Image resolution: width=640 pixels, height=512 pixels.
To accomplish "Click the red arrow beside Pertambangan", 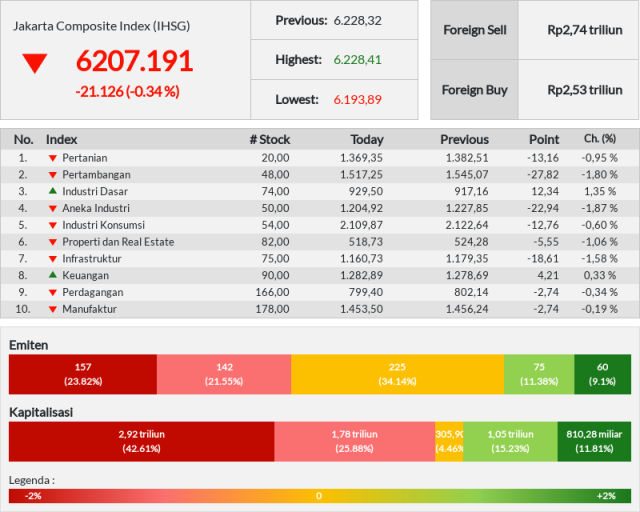I will click(x=53, y=175).
